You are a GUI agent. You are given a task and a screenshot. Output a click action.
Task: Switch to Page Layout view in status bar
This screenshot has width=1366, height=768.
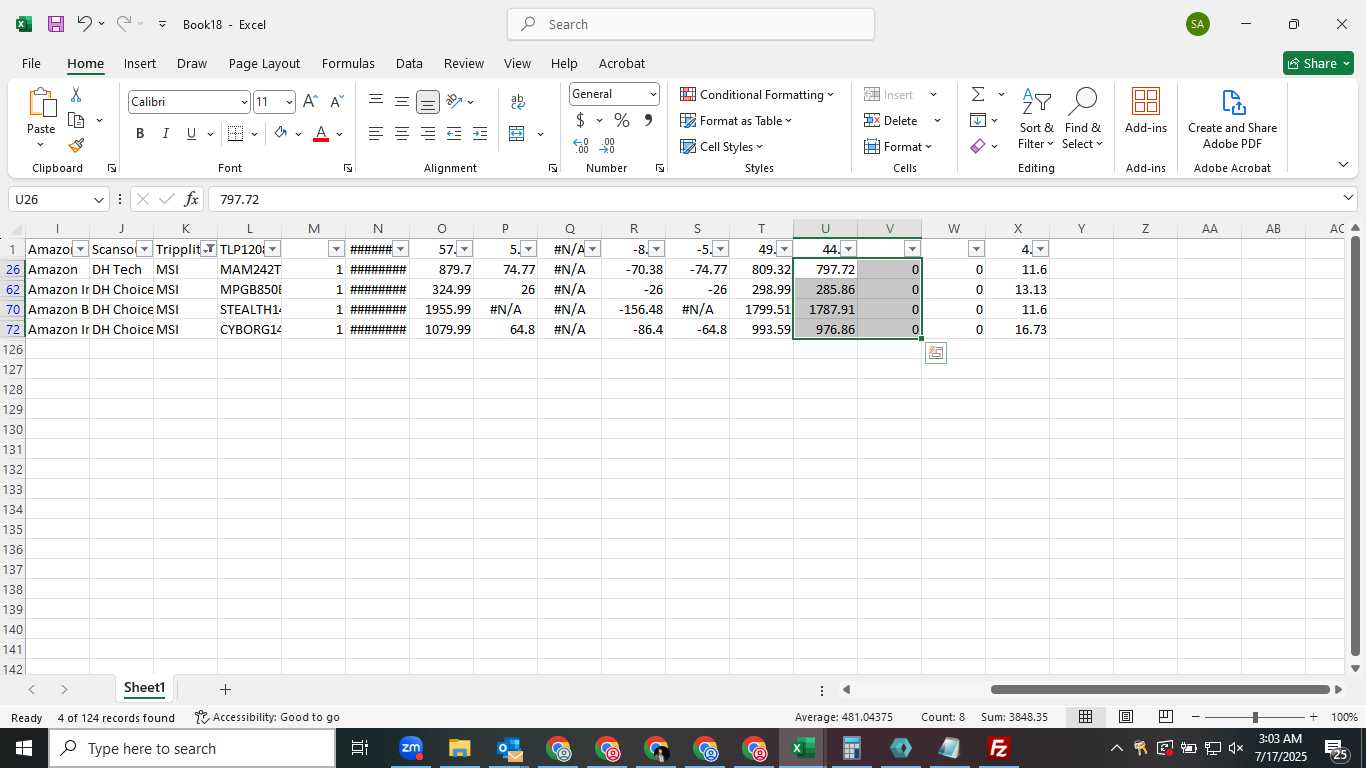[1125, 717]
